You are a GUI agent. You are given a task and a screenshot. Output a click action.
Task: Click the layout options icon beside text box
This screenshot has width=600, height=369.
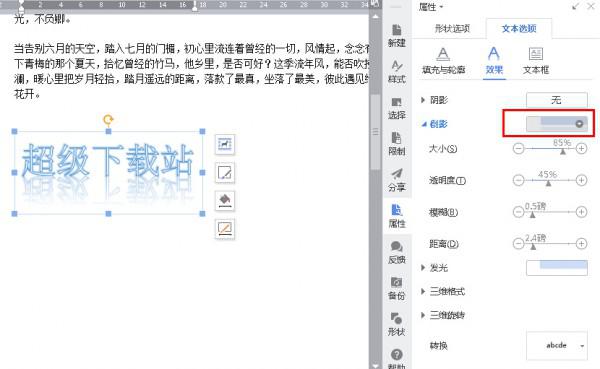(x=225, y=144)
